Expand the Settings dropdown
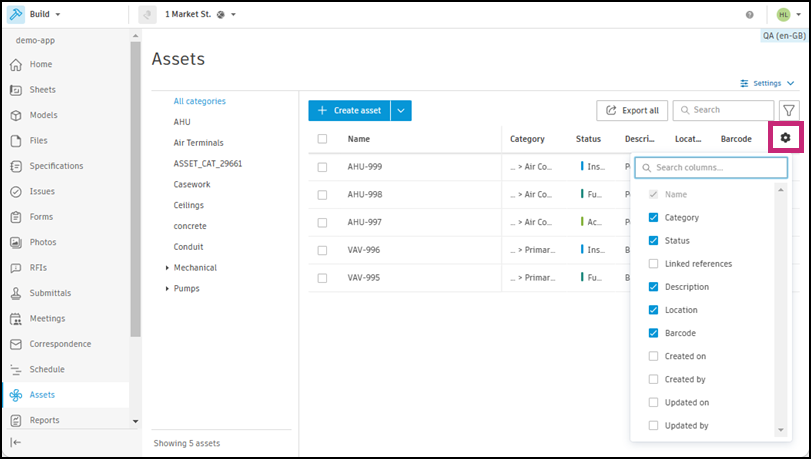Image resolution: width=811 pixels, height=459 pixels. point(768,83)
